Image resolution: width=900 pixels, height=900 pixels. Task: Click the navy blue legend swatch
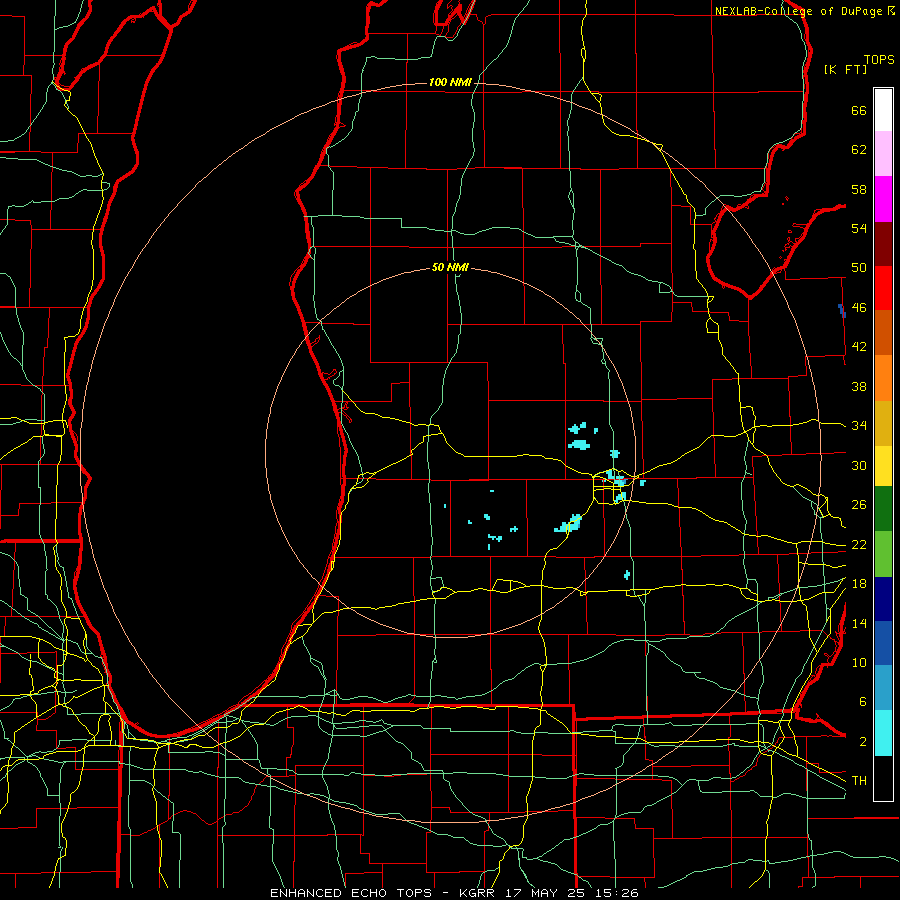coord(883,599)
